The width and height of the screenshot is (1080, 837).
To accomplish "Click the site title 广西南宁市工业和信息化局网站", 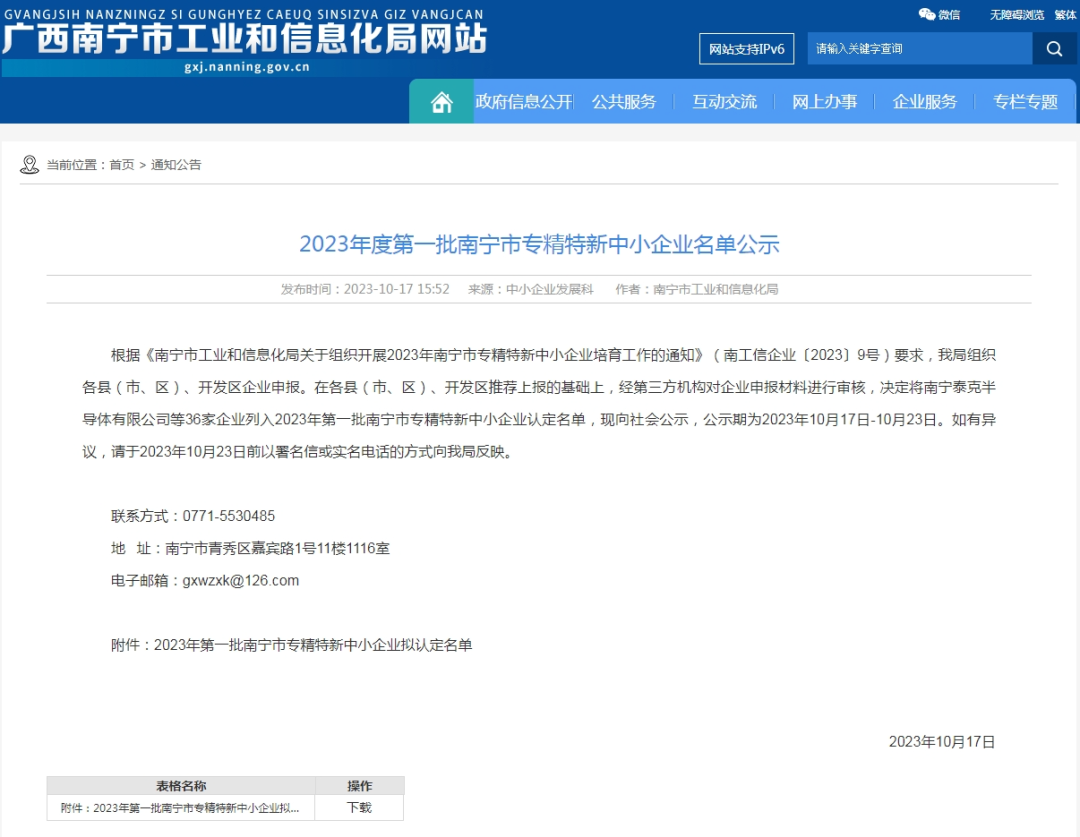I will point(245,39).
